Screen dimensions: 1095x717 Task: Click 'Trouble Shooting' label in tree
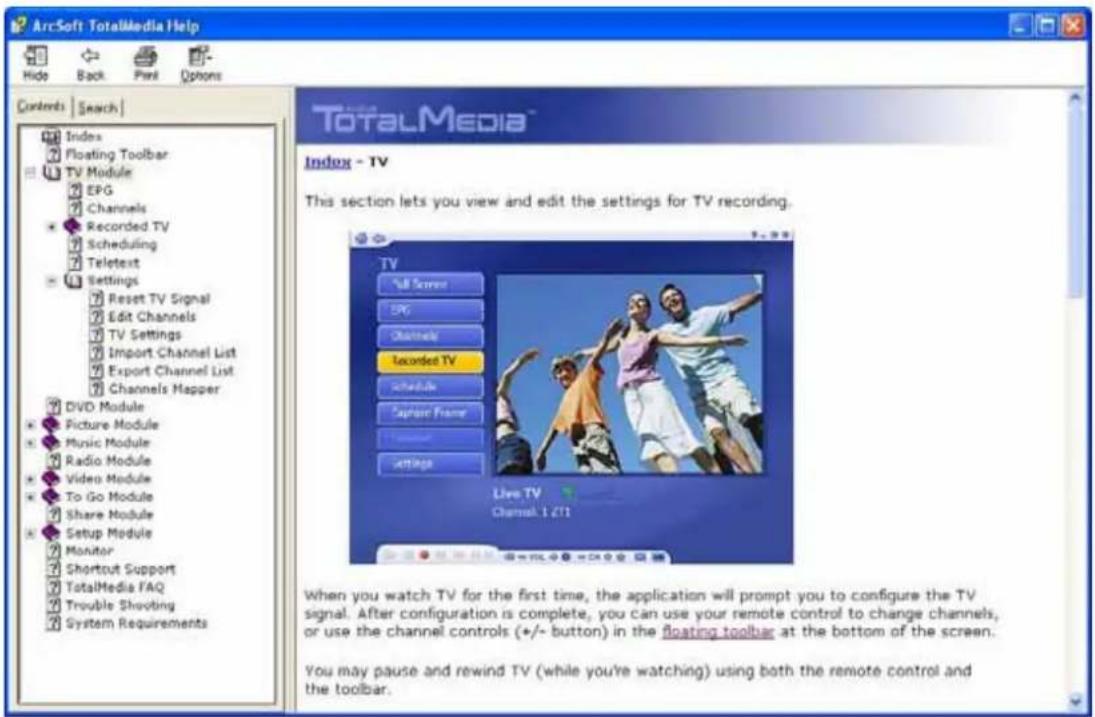[x=120, y=605]
